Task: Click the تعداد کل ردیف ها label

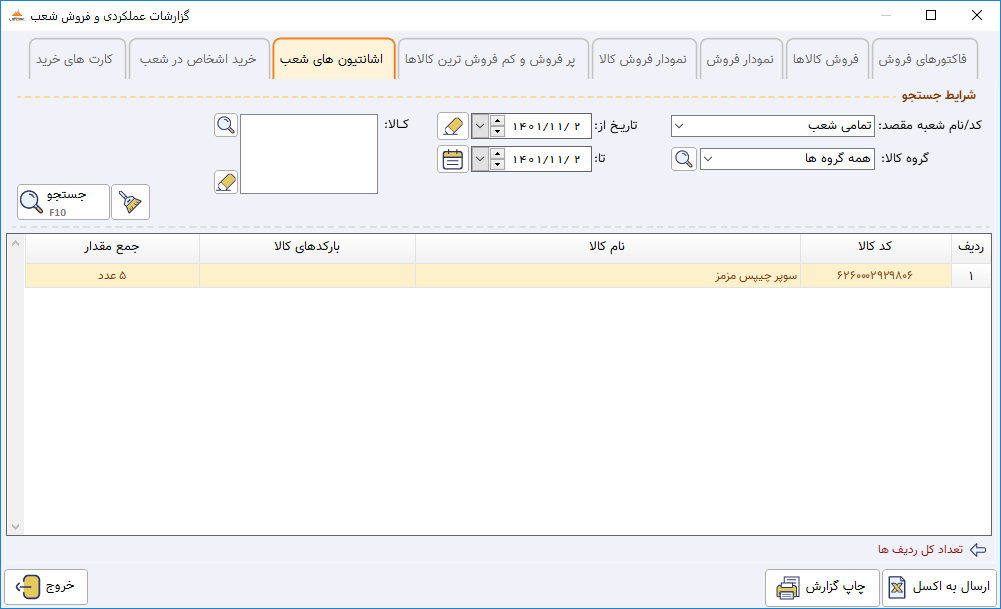Action: tap(920, 550)
